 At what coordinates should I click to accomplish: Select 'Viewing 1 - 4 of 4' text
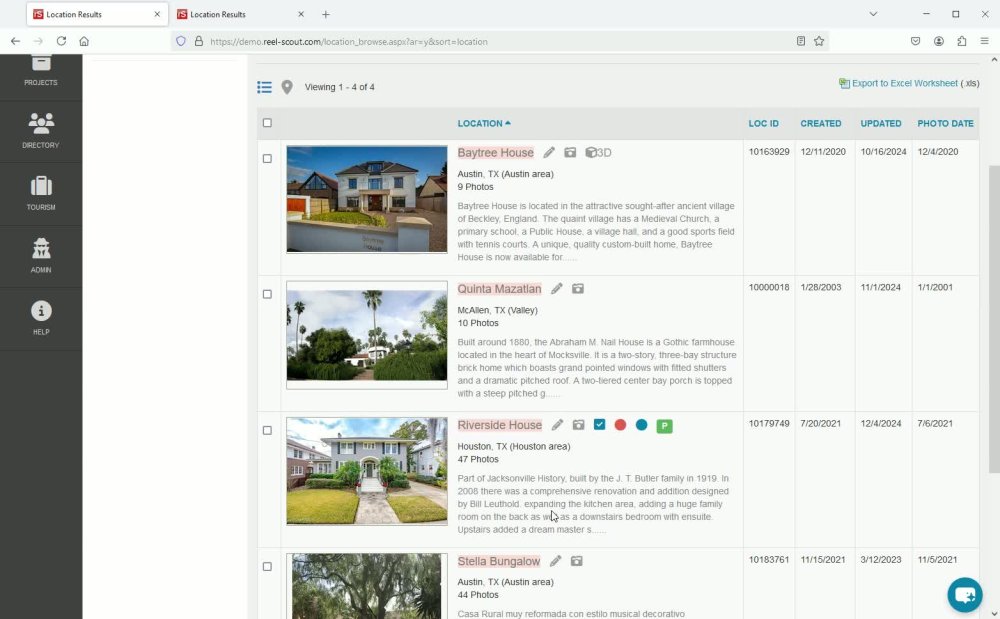click(x=339, y=87)
